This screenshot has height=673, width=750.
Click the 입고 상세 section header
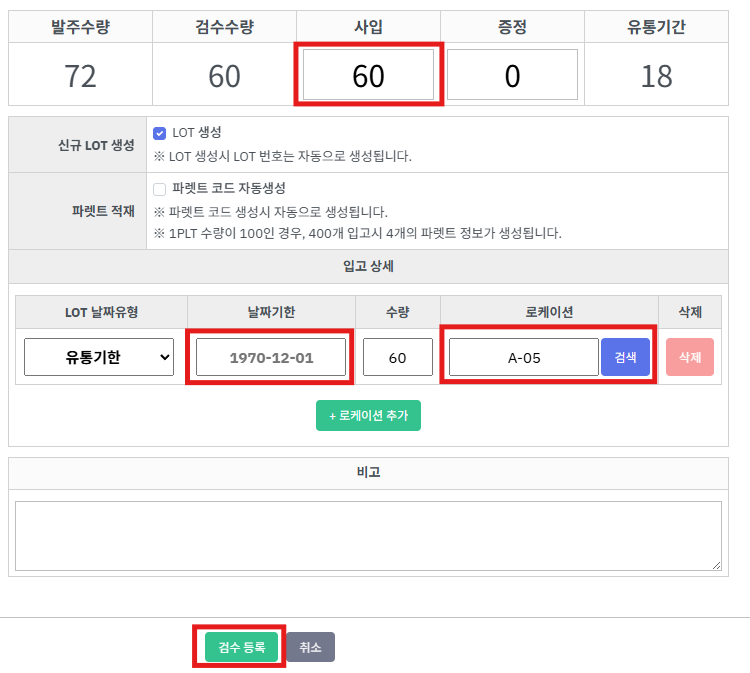[x=368, y=266]
